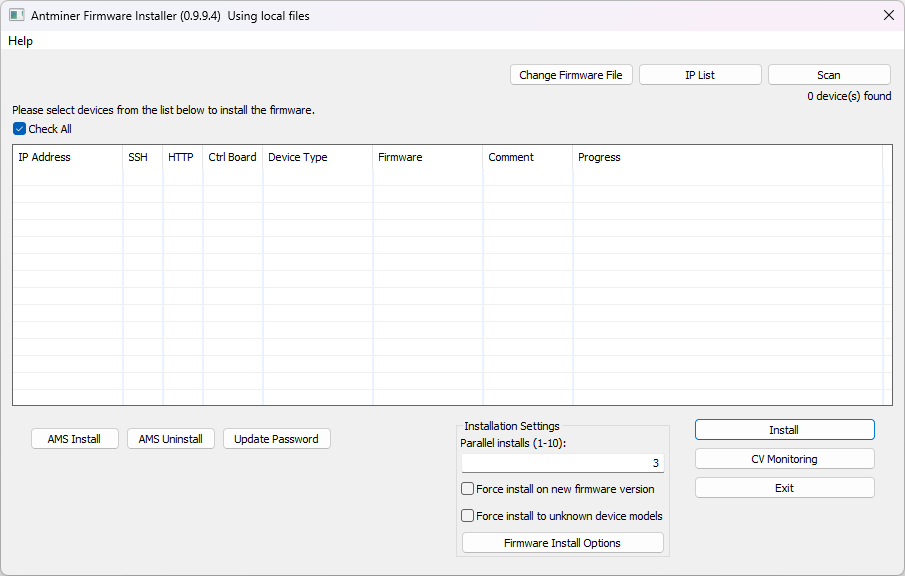Click the Comment column header
905x576 pixels.
click(528, 157)
